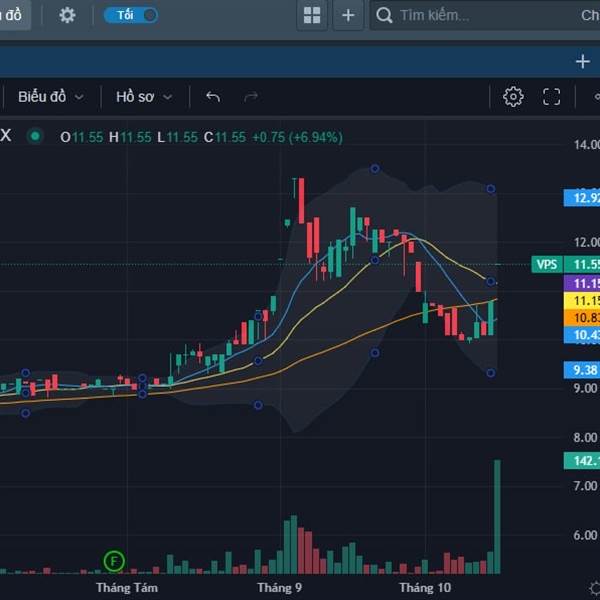This screenshot has height=600, width=600.
Task: Click the plus icon on blue bar
Action: [582, 61]
